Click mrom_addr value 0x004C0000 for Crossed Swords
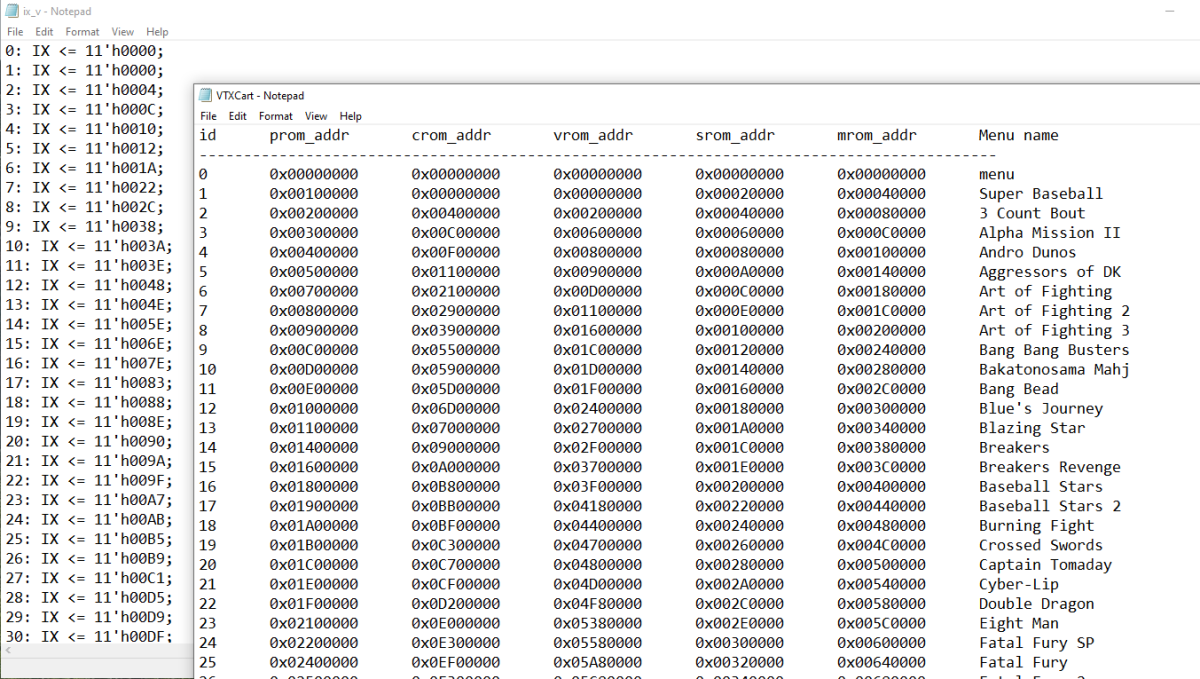1200x679 pixels. tap(882, 545)
